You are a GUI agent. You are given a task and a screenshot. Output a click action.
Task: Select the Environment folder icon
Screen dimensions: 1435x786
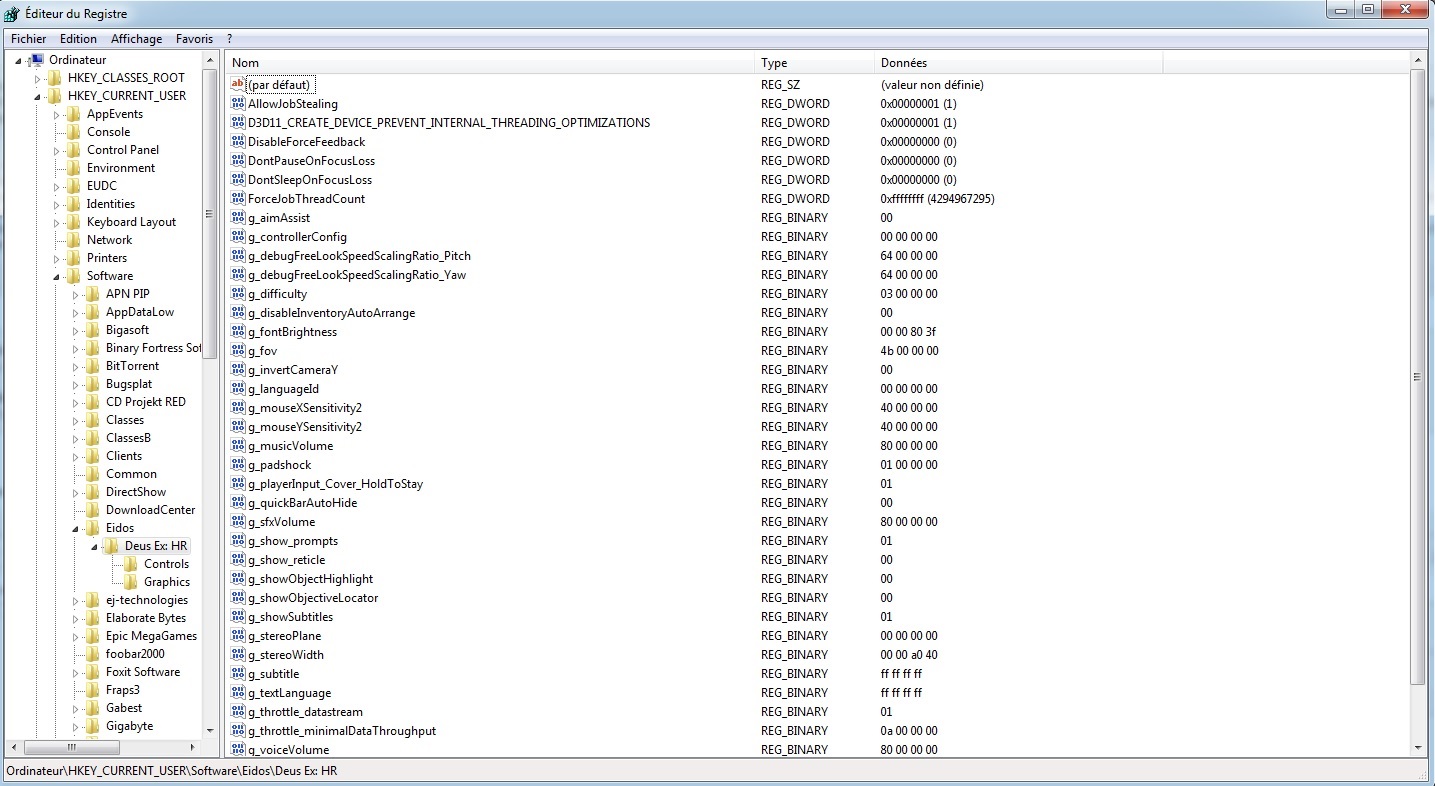[x=74, y=168]
